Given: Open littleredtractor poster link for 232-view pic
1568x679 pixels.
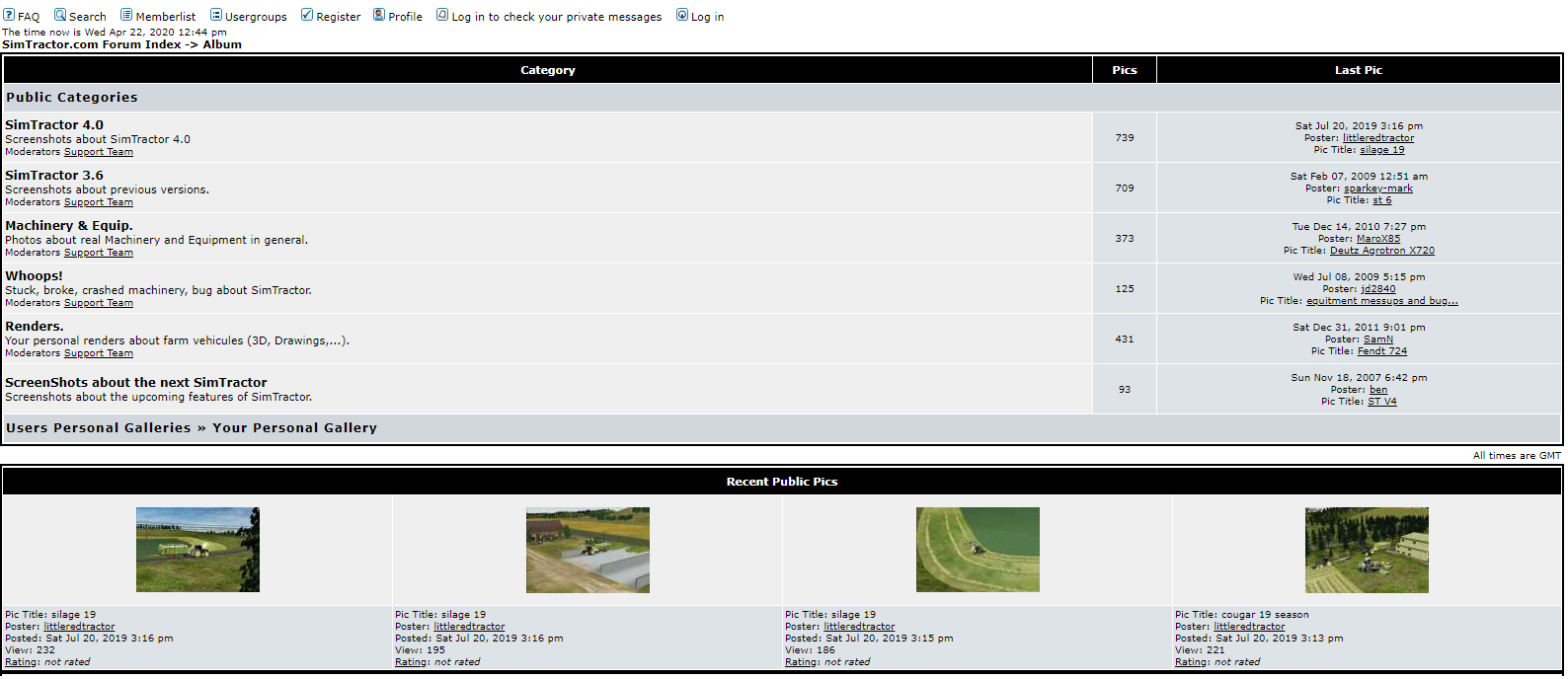Looking at the screenshot, I should click(x=79, y=627).
